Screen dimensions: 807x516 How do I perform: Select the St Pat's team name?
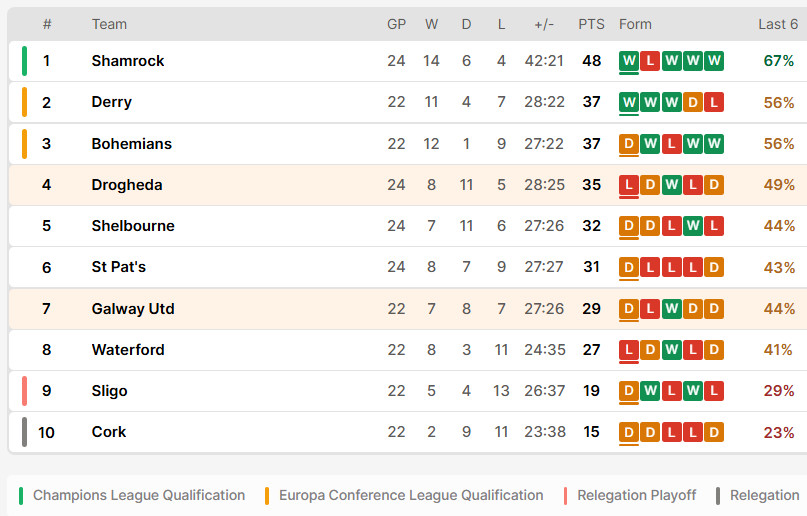[x=119, y=267]
